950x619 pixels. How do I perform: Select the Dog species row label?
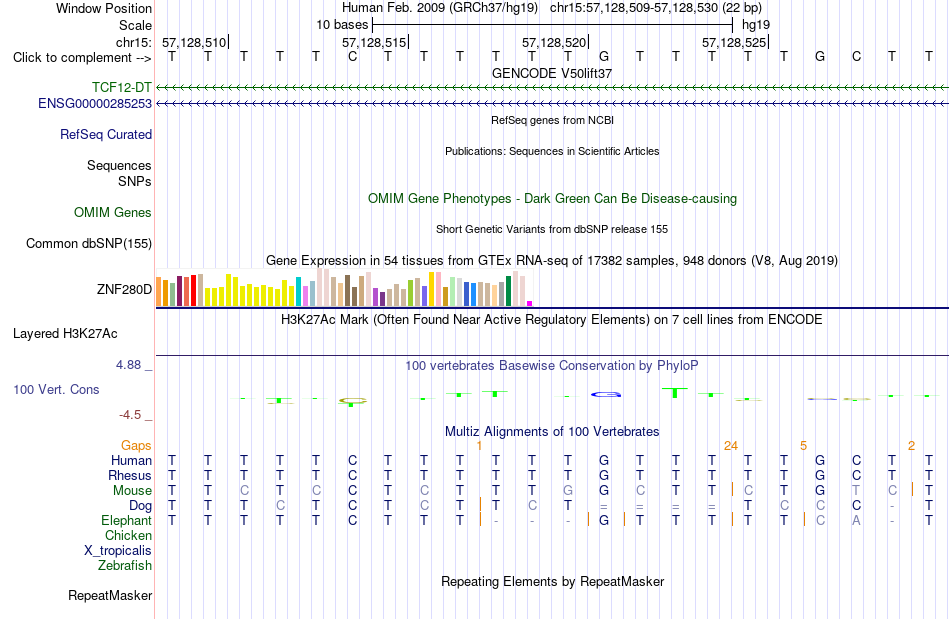141,506
